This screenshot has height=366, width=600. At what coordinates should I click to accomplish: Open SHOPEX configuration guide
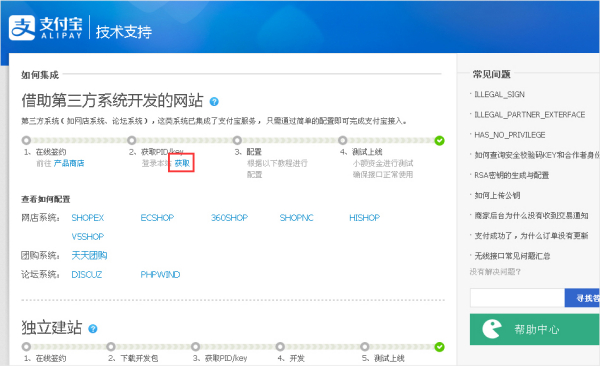click(x=88, y=218)
